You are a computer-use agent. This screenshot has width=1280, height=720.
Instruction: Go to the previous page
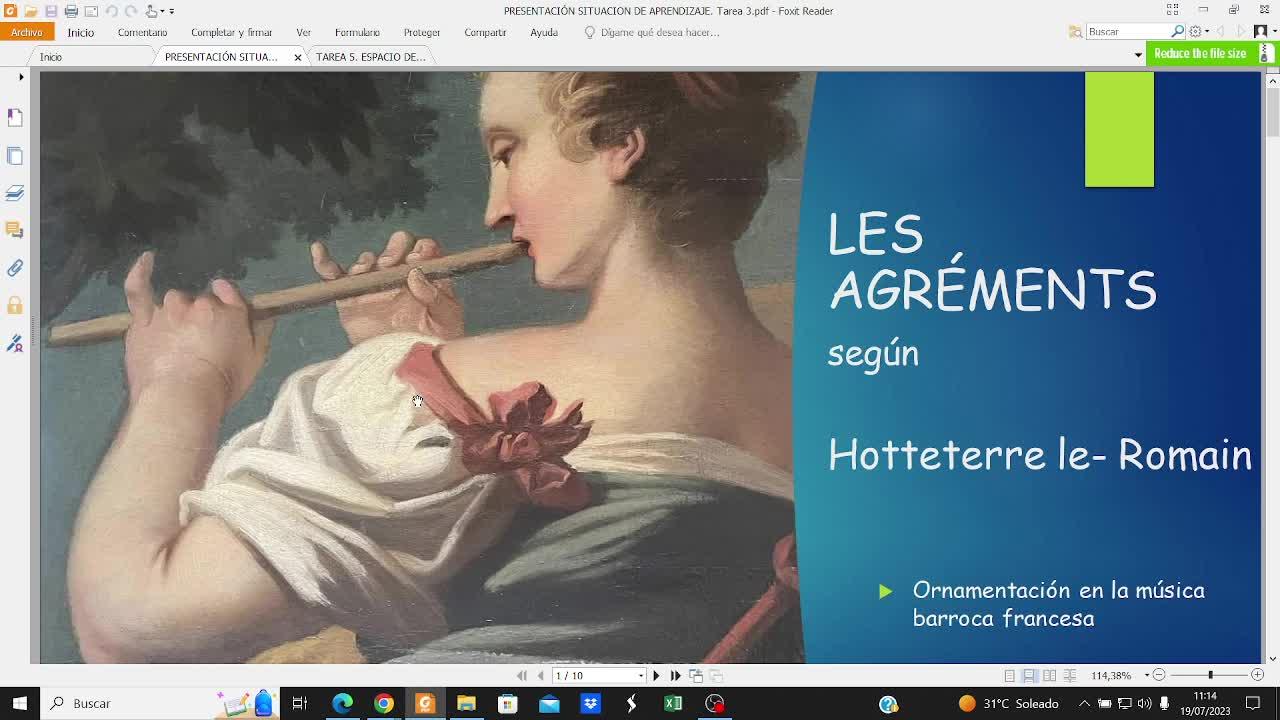click(541, 676)
